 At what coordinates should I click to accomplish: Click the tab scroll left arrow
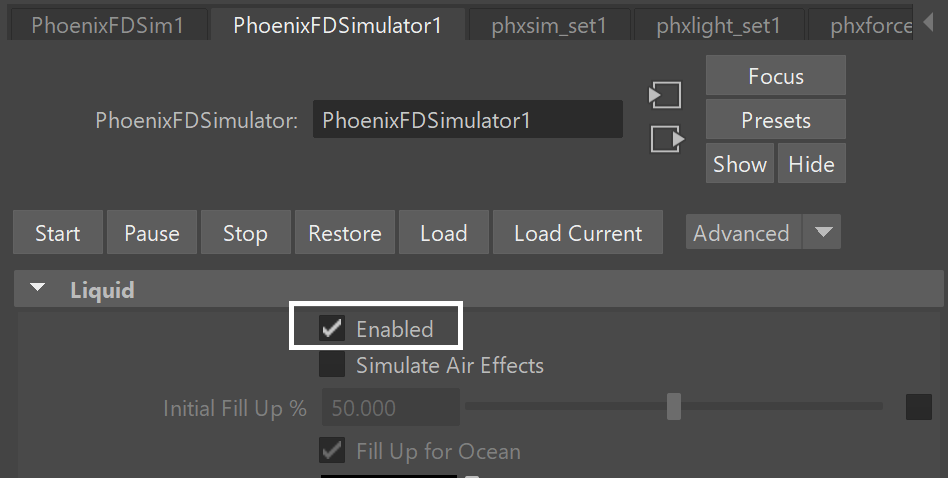click(929, 23)
